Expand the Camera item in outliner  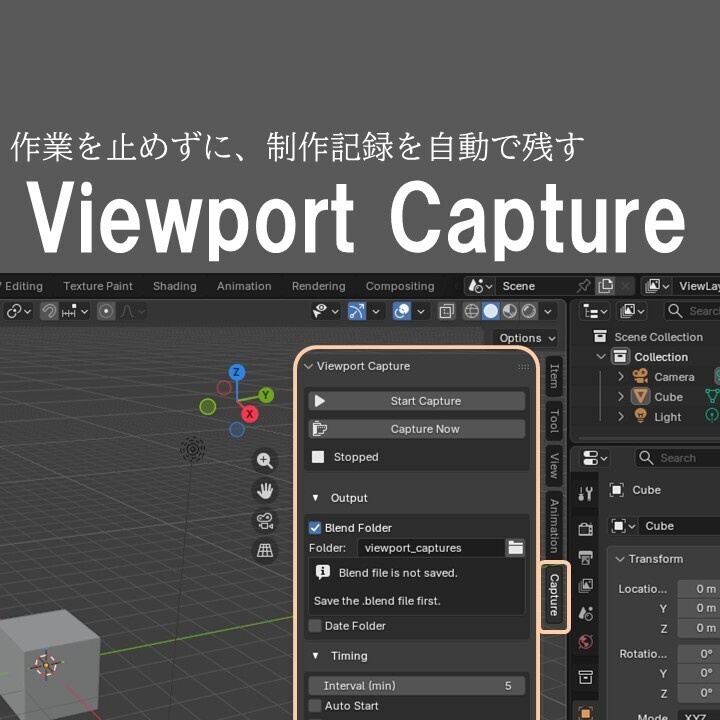pyautogui.click(x=621, y=377)
